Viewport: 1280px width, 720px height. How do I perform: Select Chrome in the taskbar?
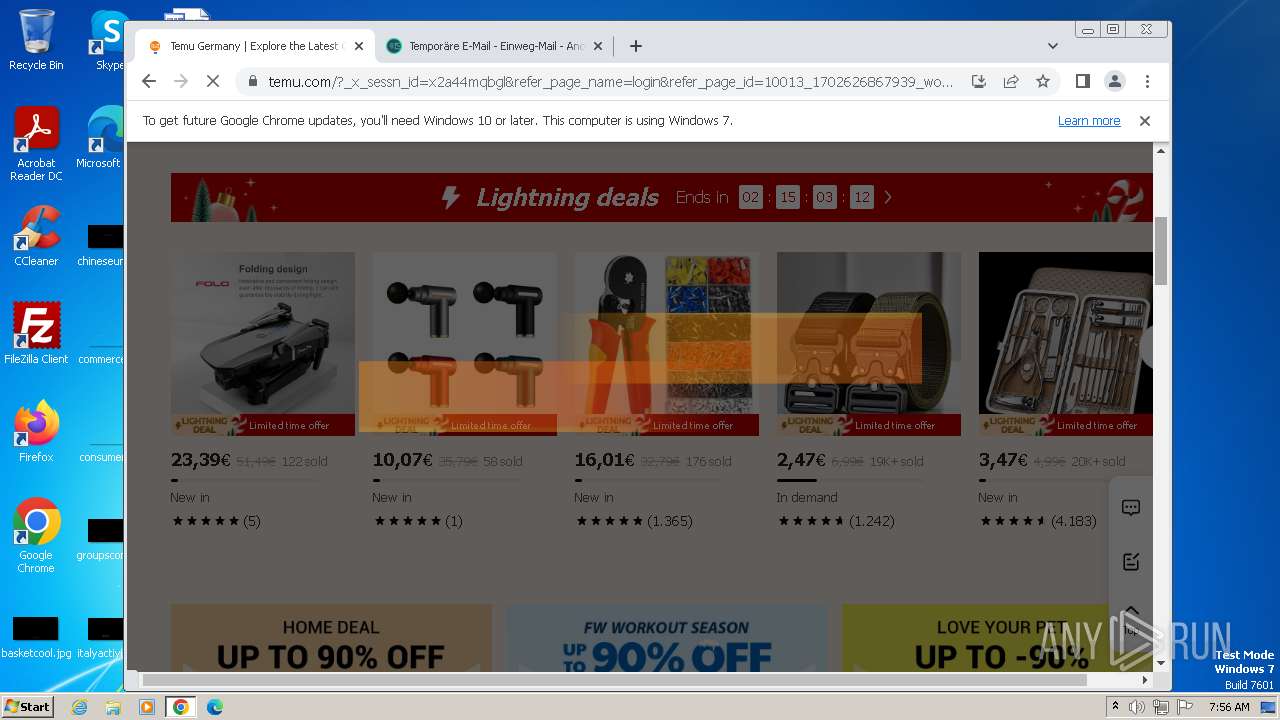pyautogui.click(x=181, y=707)
